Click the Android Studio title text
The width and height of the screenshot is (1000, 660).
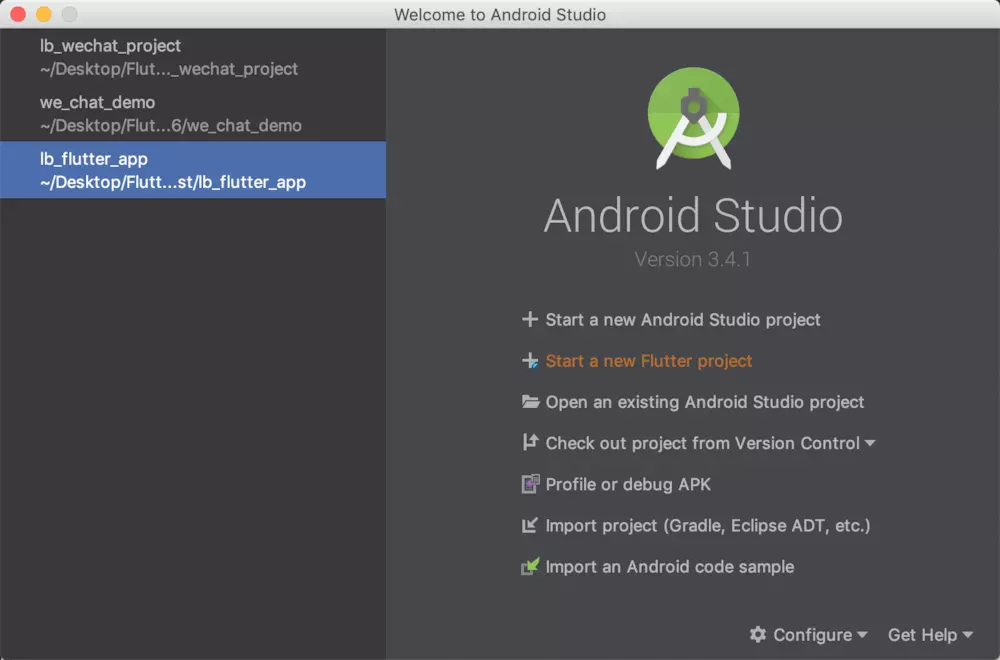tap(693, 216)
